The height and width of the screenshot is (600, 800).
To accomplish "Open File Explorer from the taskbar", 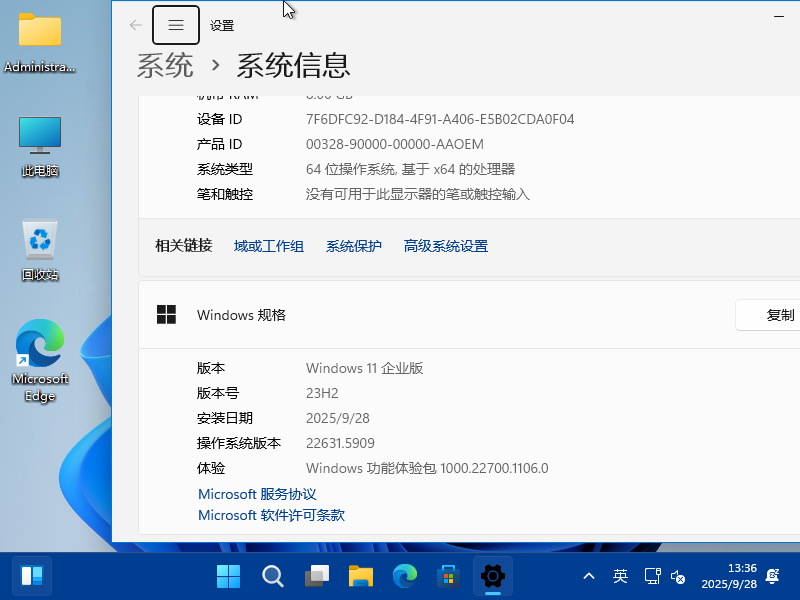I will click(x=360, y=576).
